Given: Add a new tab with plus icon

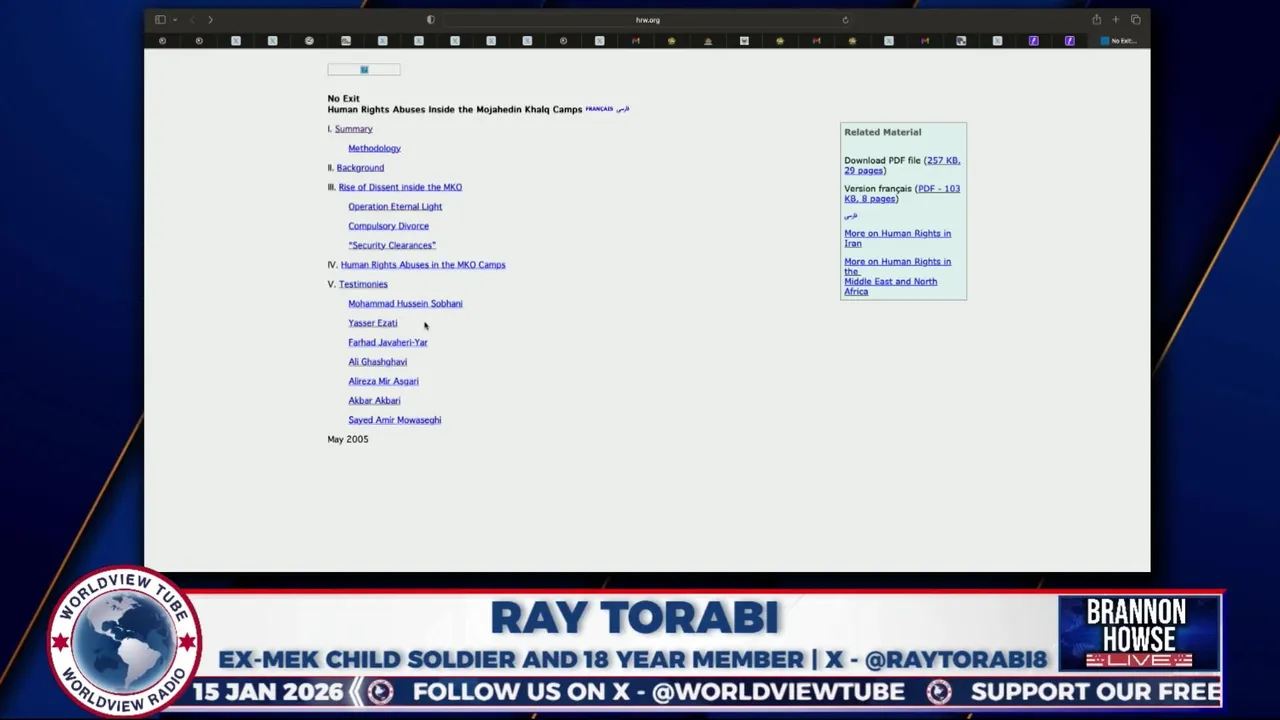Looking at the screenshot, I should click(x=1116, y=20).
